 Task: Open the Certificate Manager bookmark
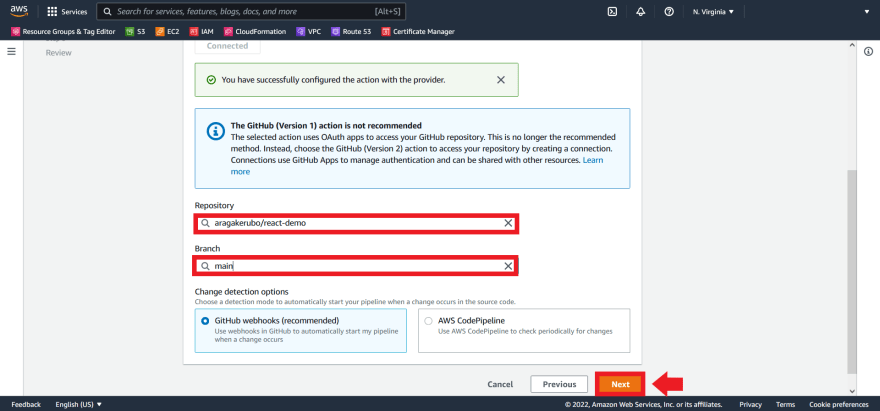[x=418, y=31]
